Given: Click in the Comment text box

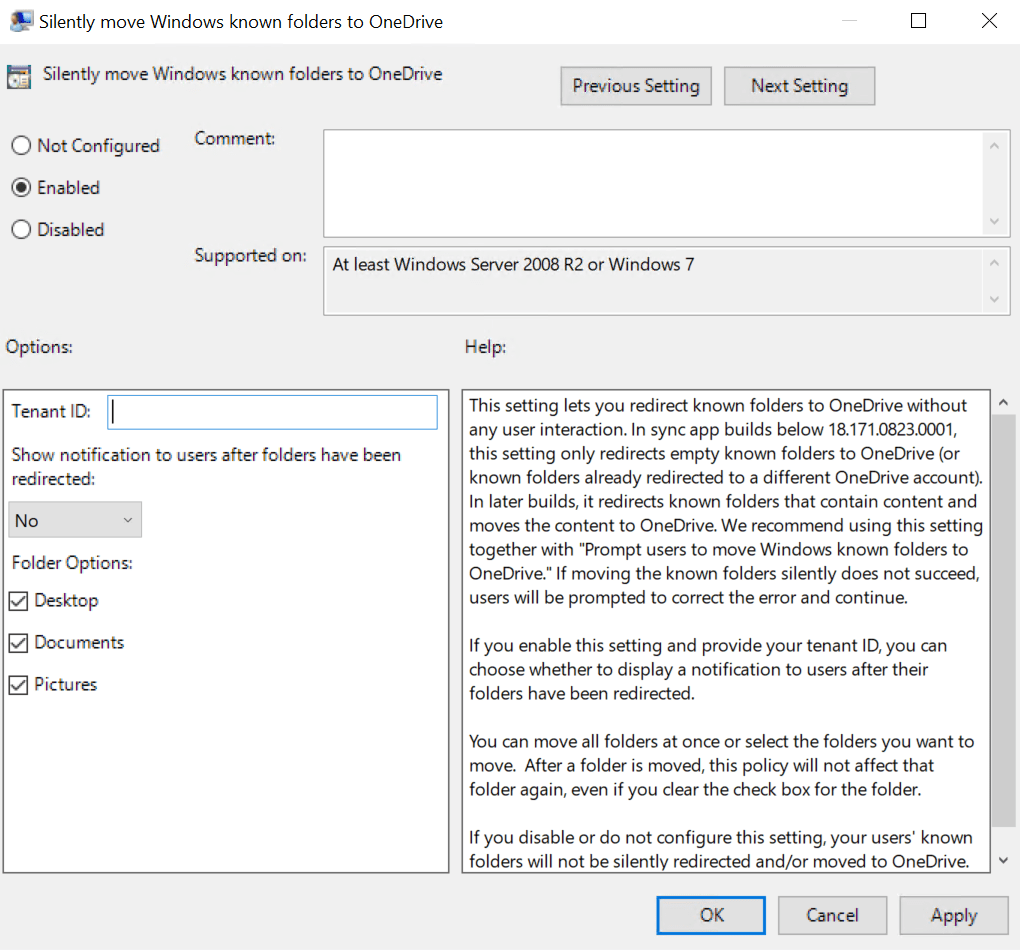Looking at the screenshot, I should pyautogui.click(x=652, y=183).
